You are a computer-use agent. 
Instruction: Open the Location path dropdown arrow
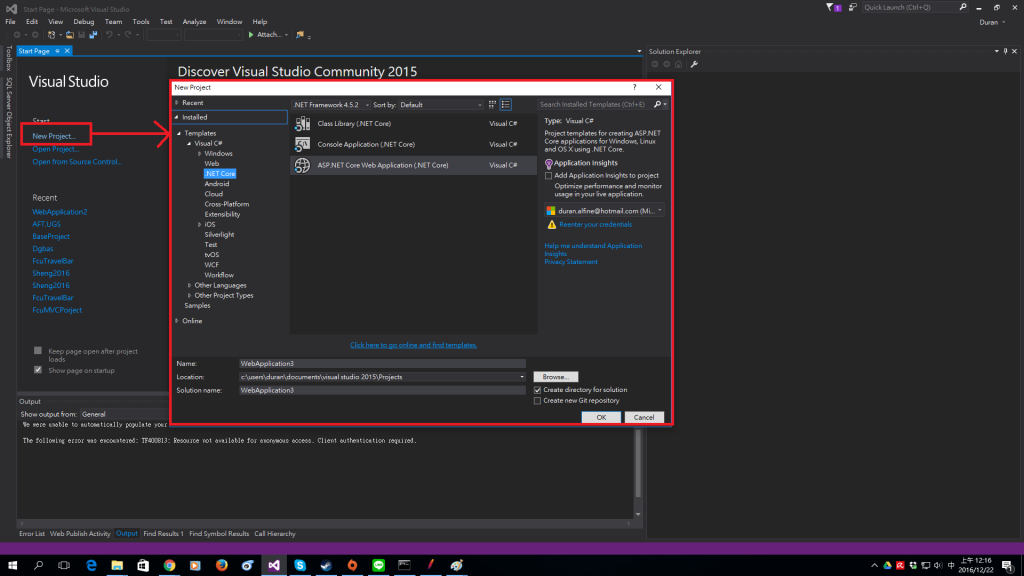pyautogui.click(x=522, y=377)
